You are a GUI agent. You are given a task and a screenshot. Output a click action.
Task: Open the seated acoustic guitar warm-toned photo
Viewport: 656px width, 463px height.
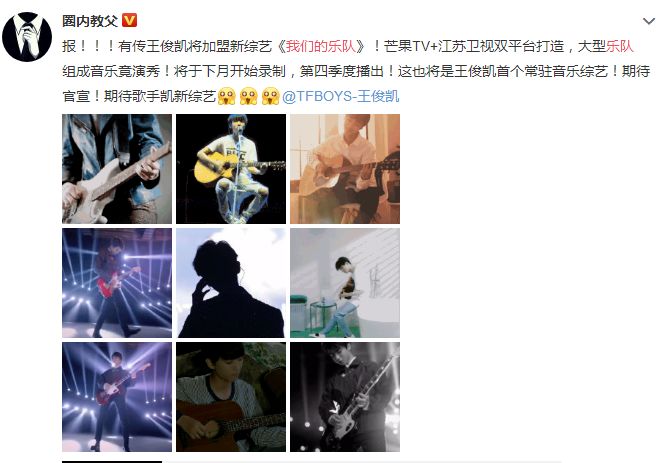coord(345,169)
